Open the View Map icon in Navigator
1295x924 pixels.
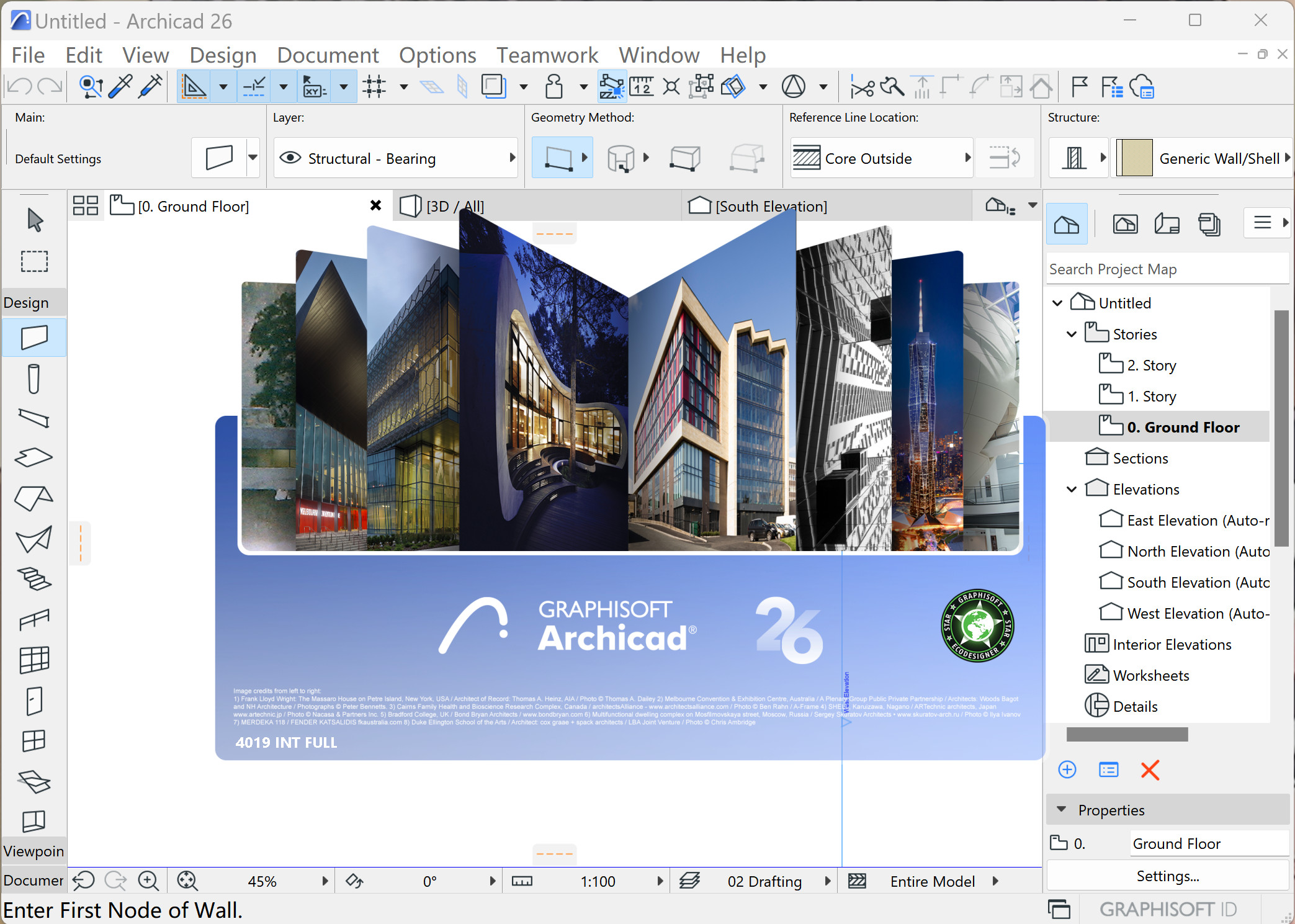[x=1125, y=223]
